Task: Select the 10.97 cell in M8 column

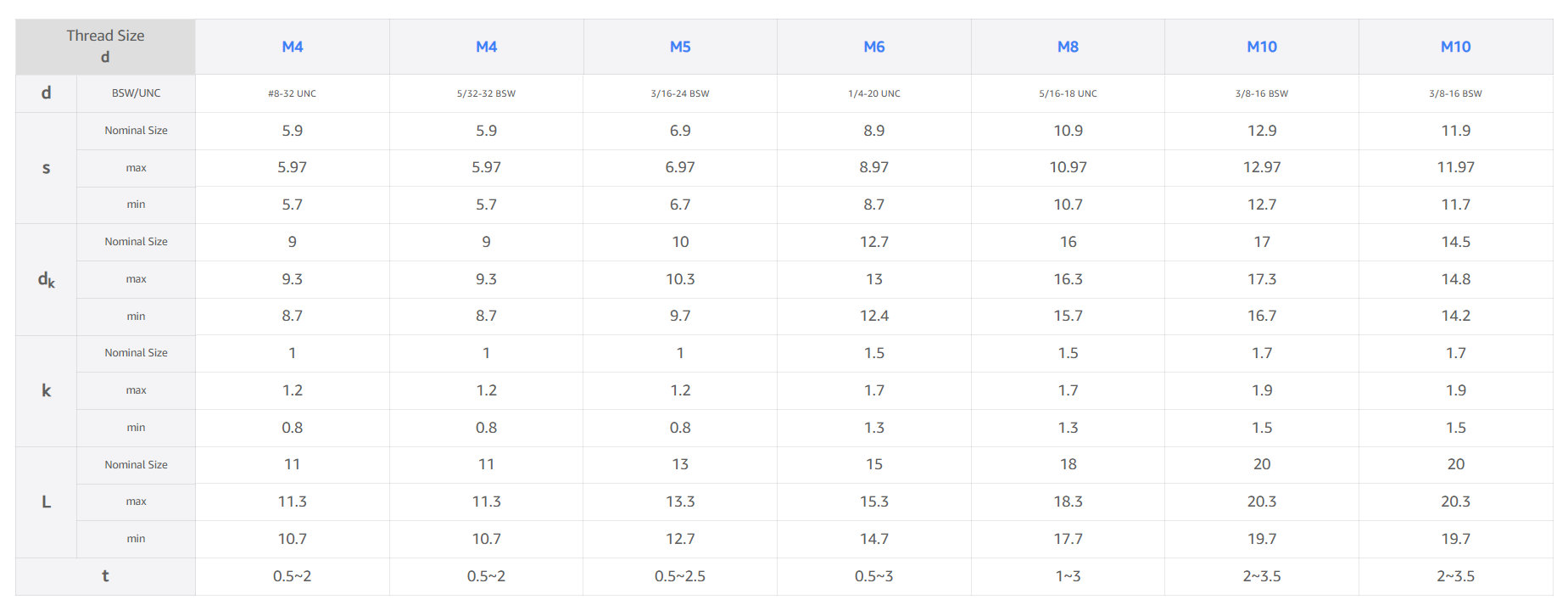Action: tap(1068, 168)
